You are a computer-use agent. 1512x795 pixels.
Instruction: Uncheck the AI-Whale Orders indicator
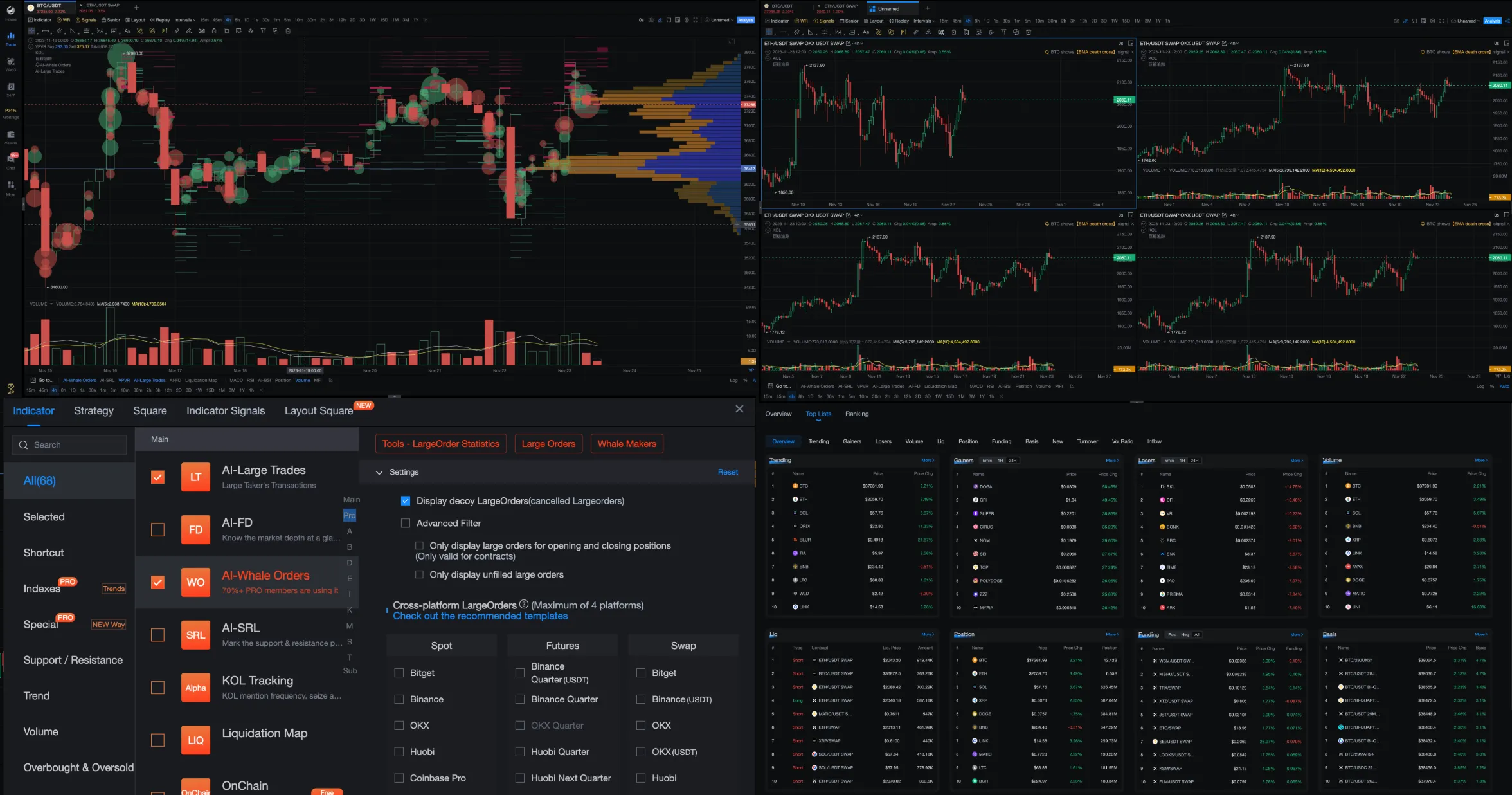click(157, 581)
